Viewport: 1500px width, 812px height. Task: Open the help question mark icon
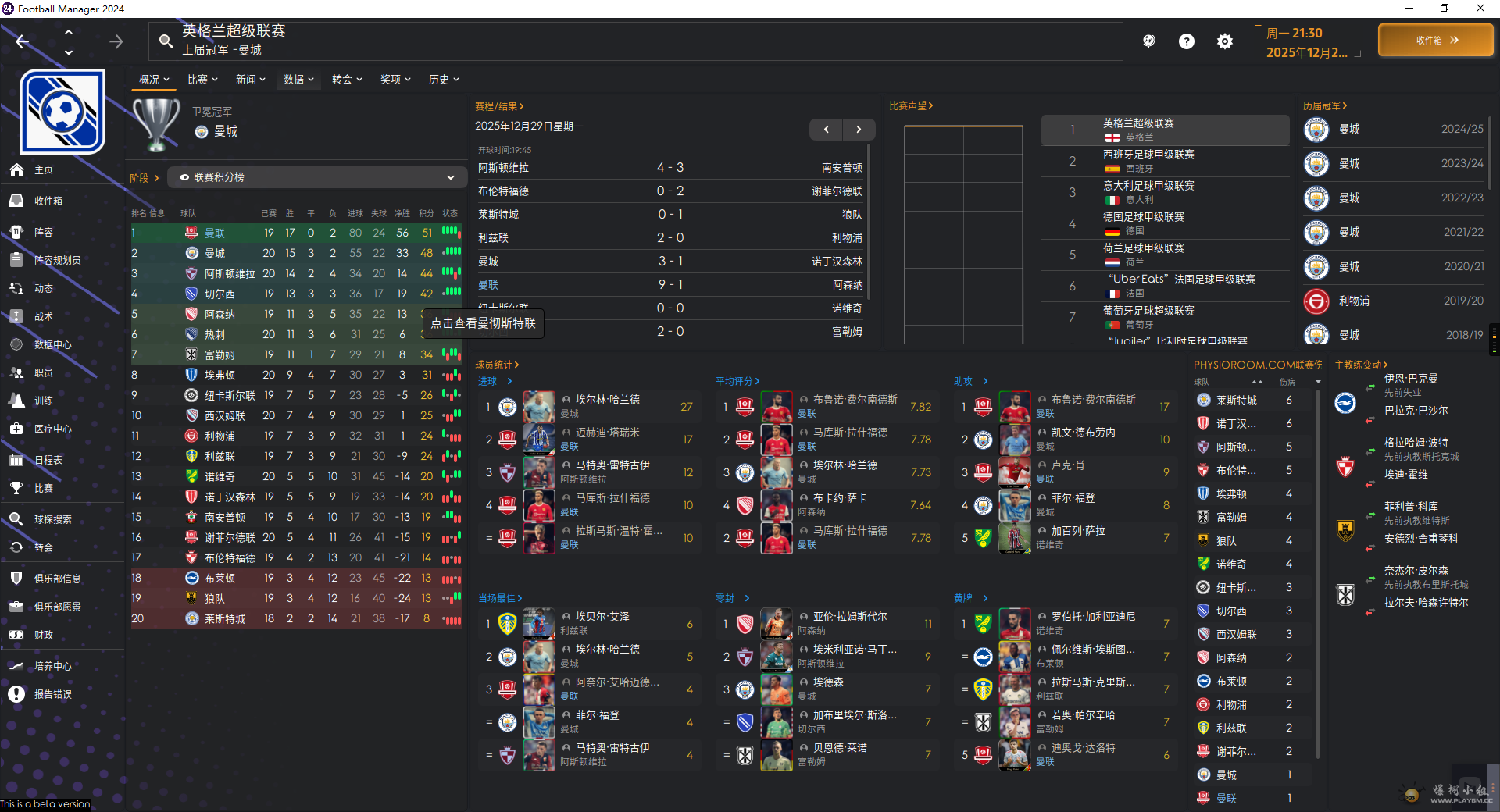point(1186,41)
